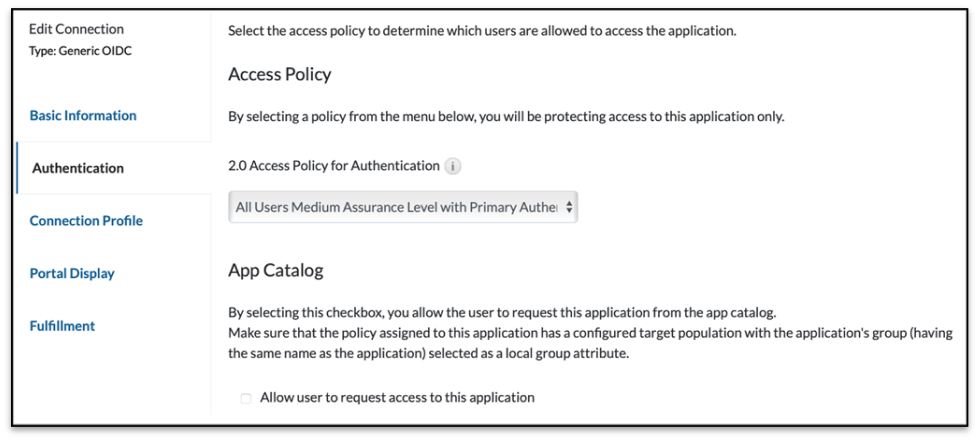Viewport: 979px width, 441px height.
Task: Click the up-down arrows on policy dropdown
Action: click(x=569, y=208)
